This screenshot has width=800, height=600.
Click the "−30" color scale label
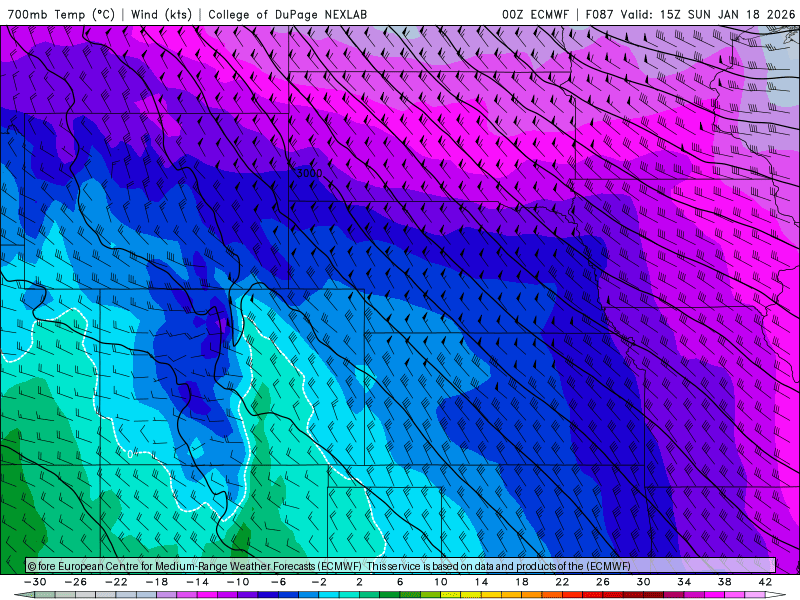pyautogui.click(x=35, y=582)
